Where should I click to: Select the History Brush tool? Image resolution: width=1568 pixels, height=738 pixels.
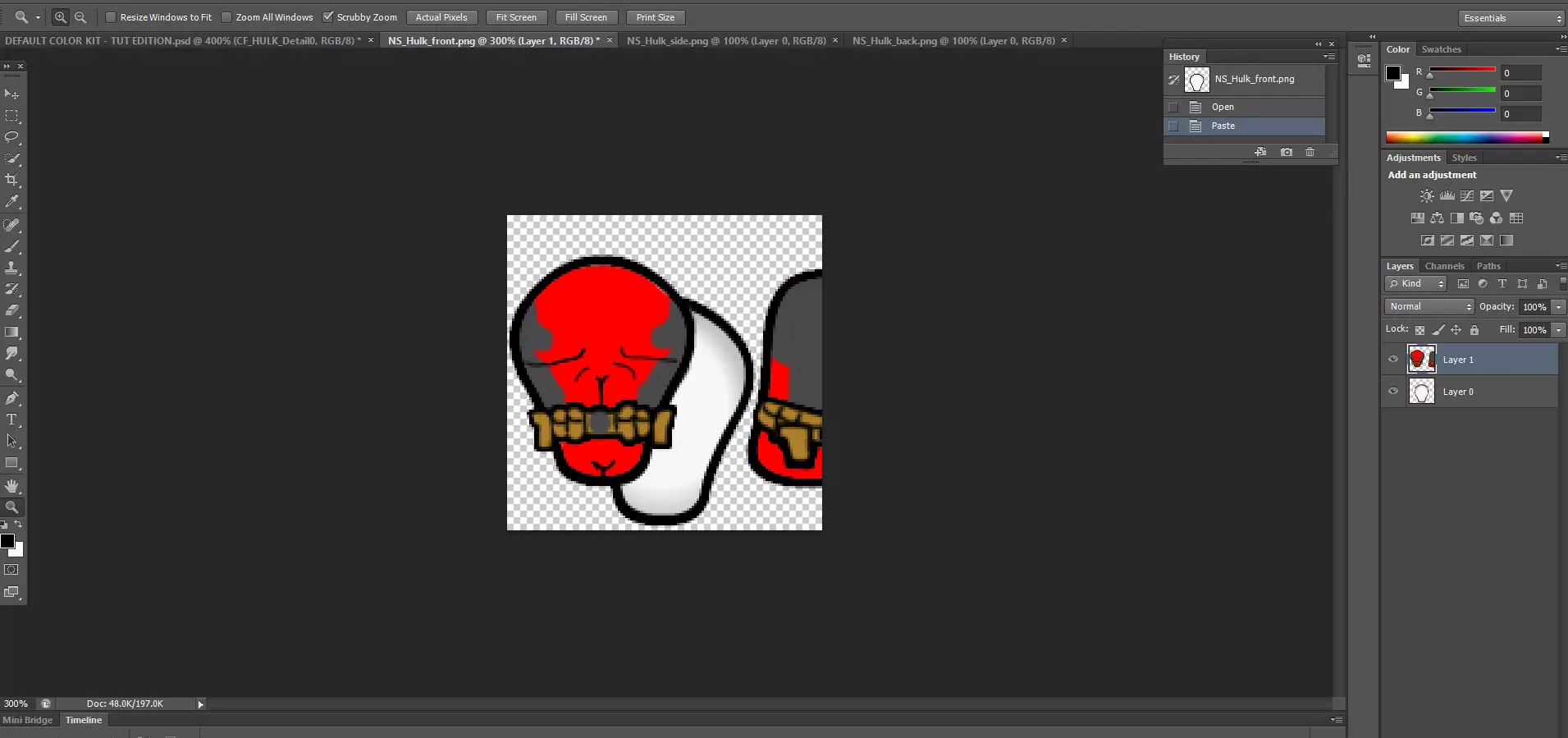click(x=11, y=289)
